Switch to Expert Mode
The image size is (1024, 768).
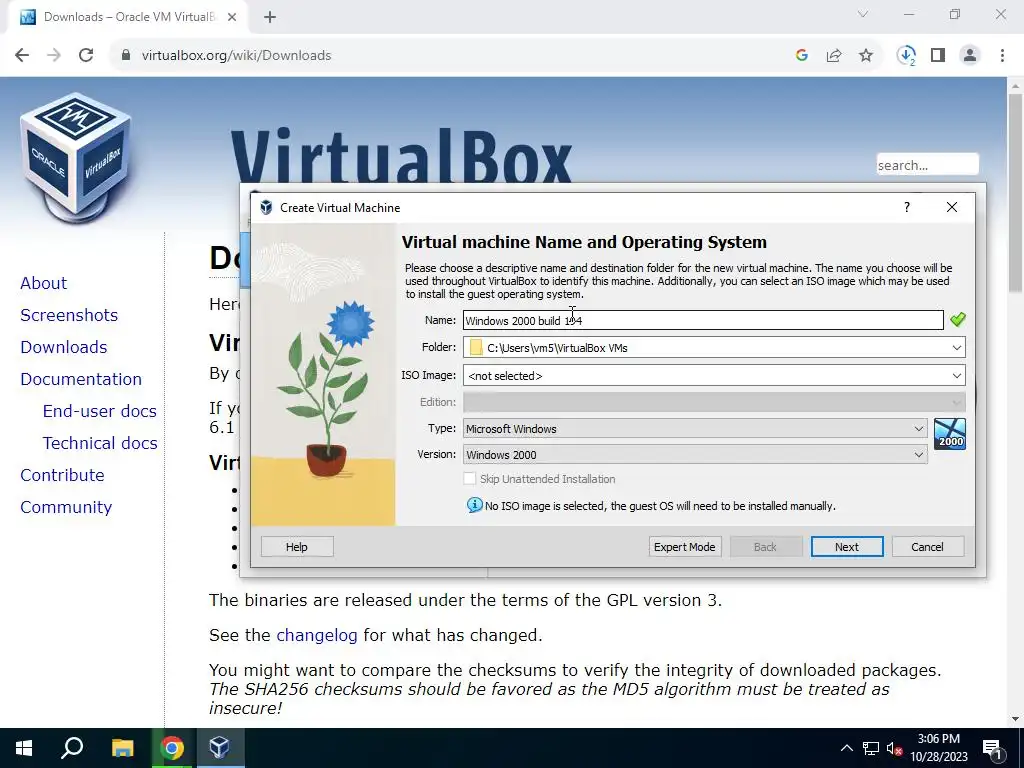(684, 547)
